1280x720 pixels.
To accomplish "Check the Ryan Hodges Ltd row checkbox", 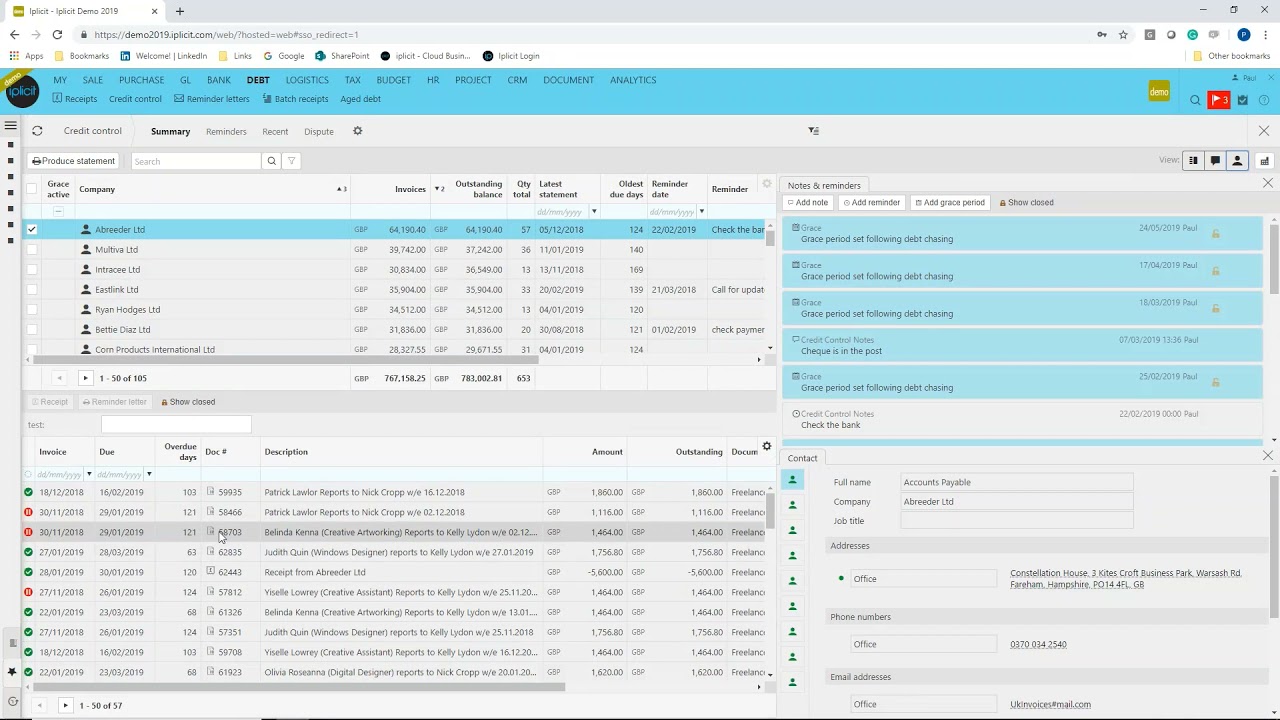I will [32, 310].
